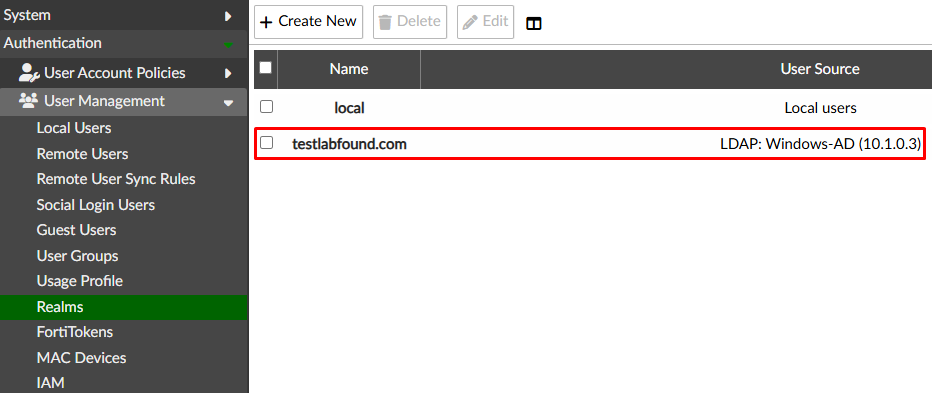Collapse the Authentication section arrow
Screen dimensions: 932x393
point(228,45)
